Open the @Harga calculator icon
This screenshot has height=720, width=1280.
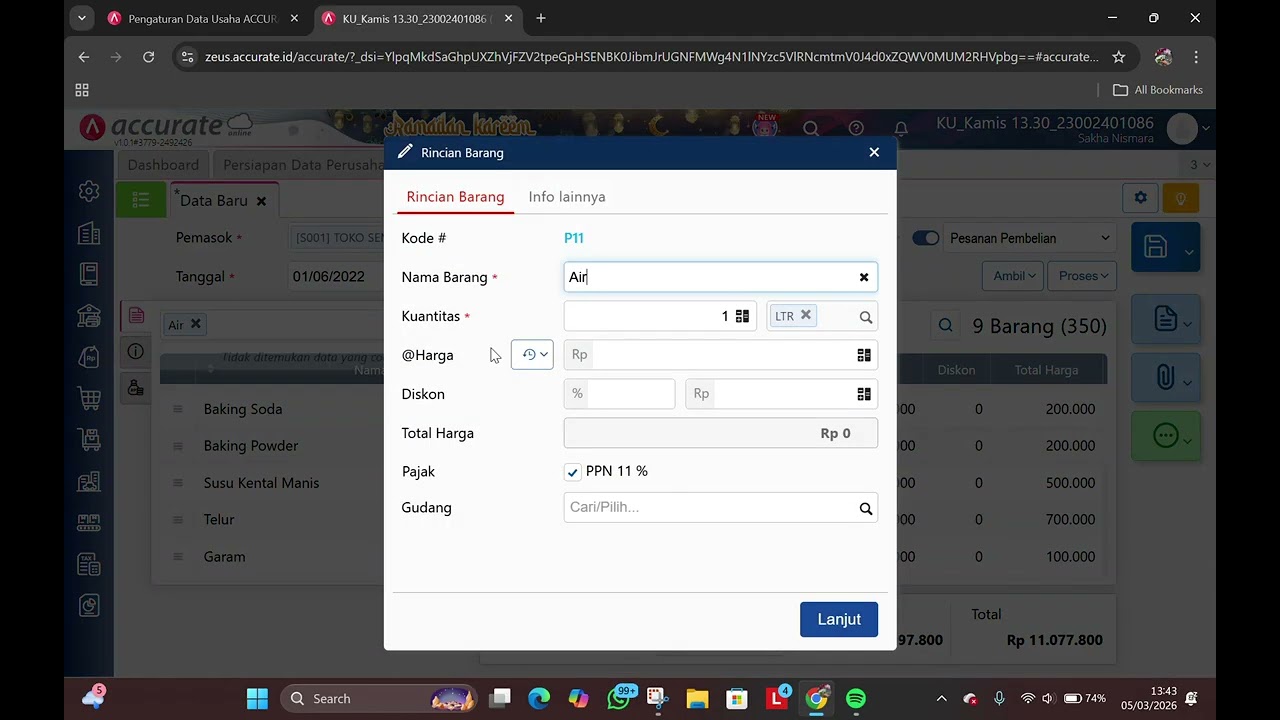click(x=864, y=355)
